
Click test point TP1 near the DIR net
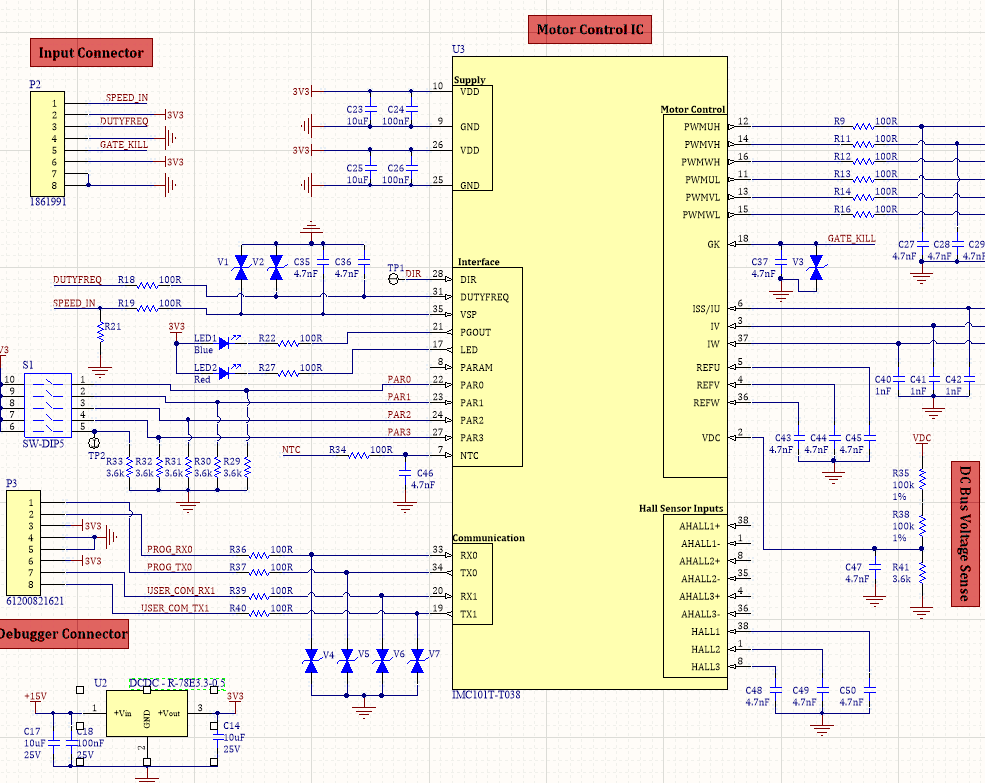pos(393,280)
